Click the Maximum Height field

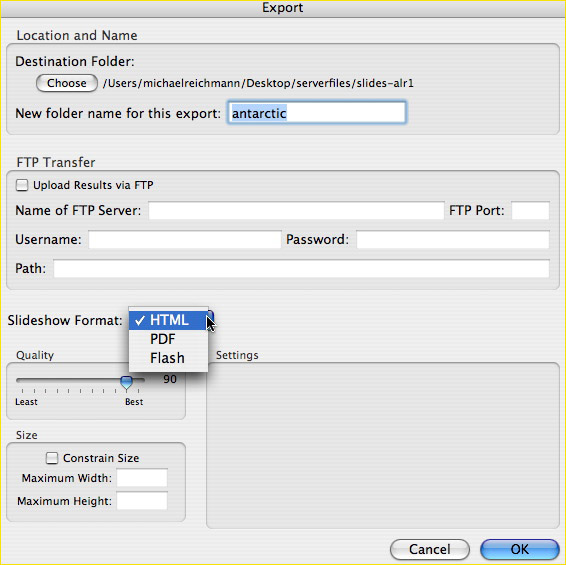pyautogui.click(x=142, y=501)
